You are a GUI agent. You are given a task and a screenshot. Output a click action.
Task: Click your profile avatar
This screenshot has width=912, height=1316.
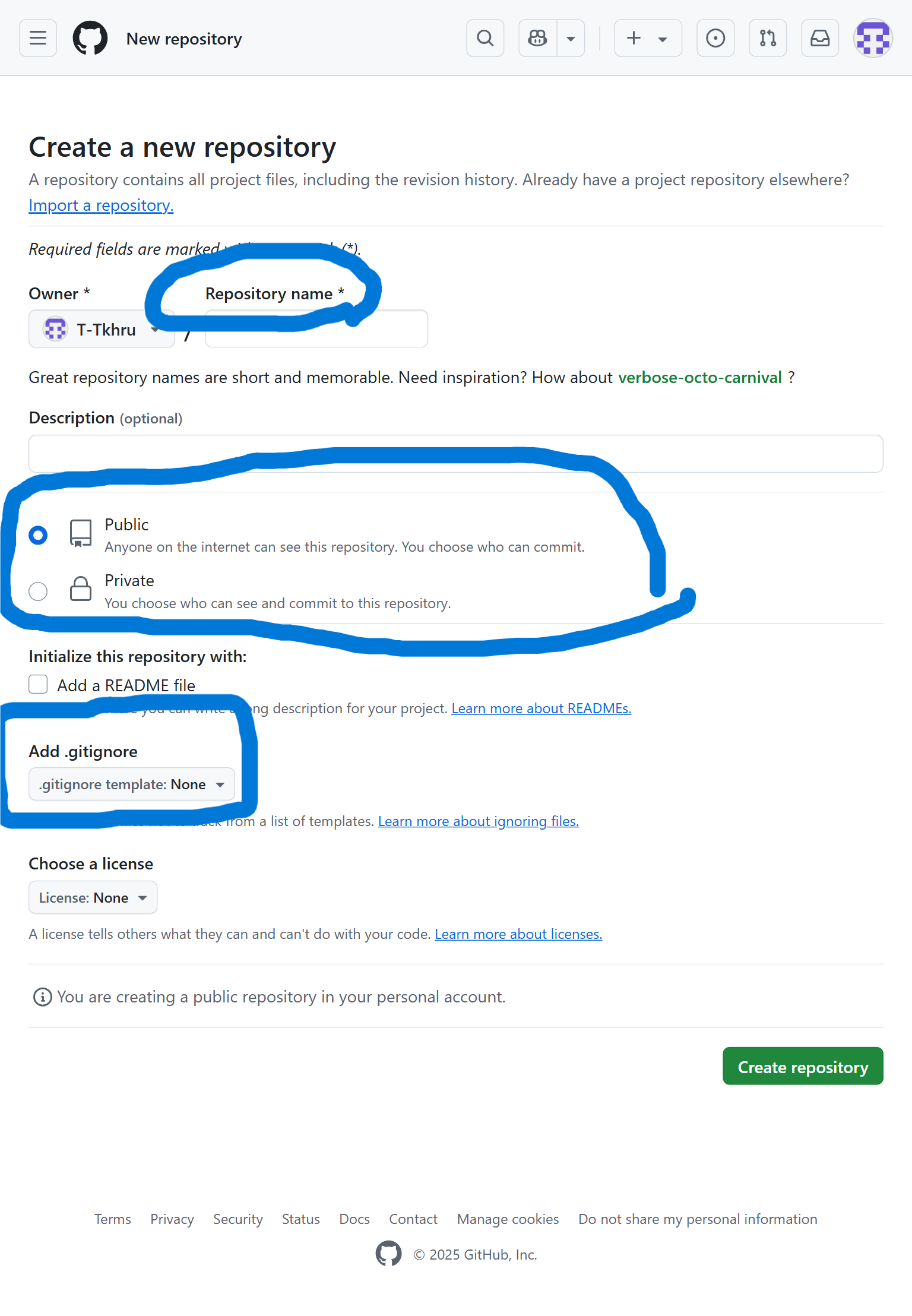click(873, 38)
